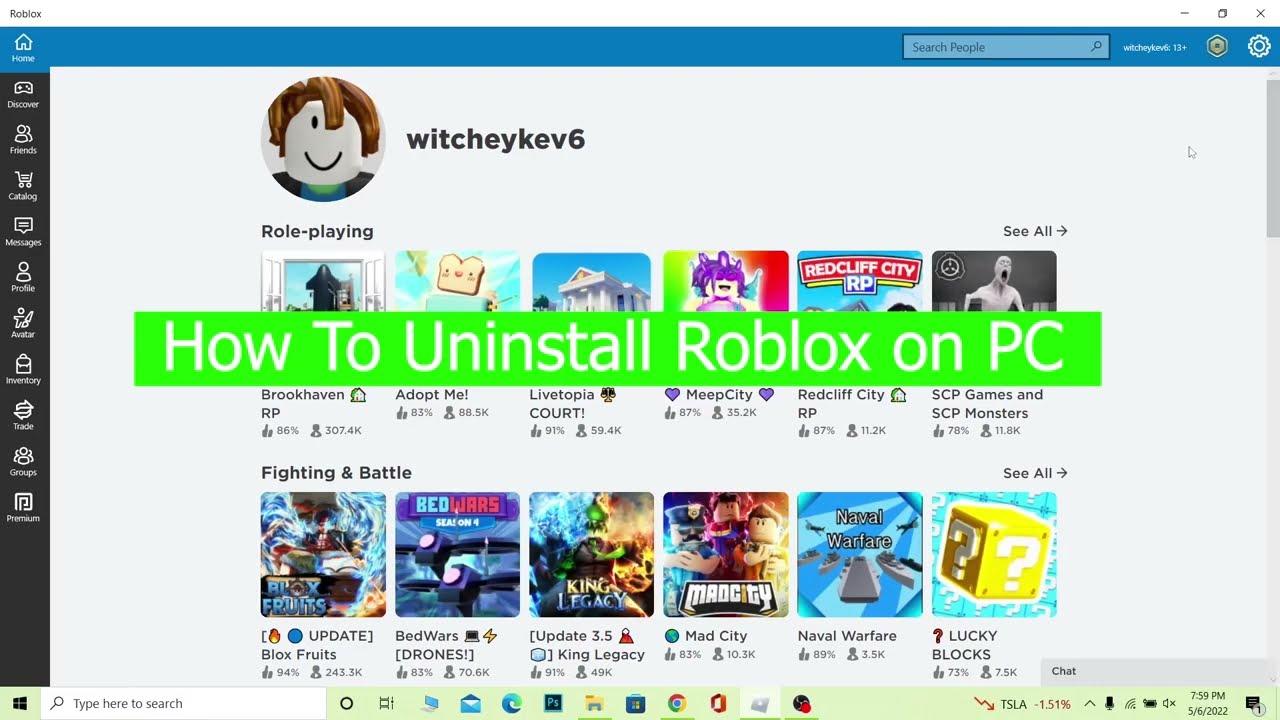Image resolution: width=1280 pixels, height=720 pixels.
Task: Open the microphone tray icon
Action: point(1109,704)
